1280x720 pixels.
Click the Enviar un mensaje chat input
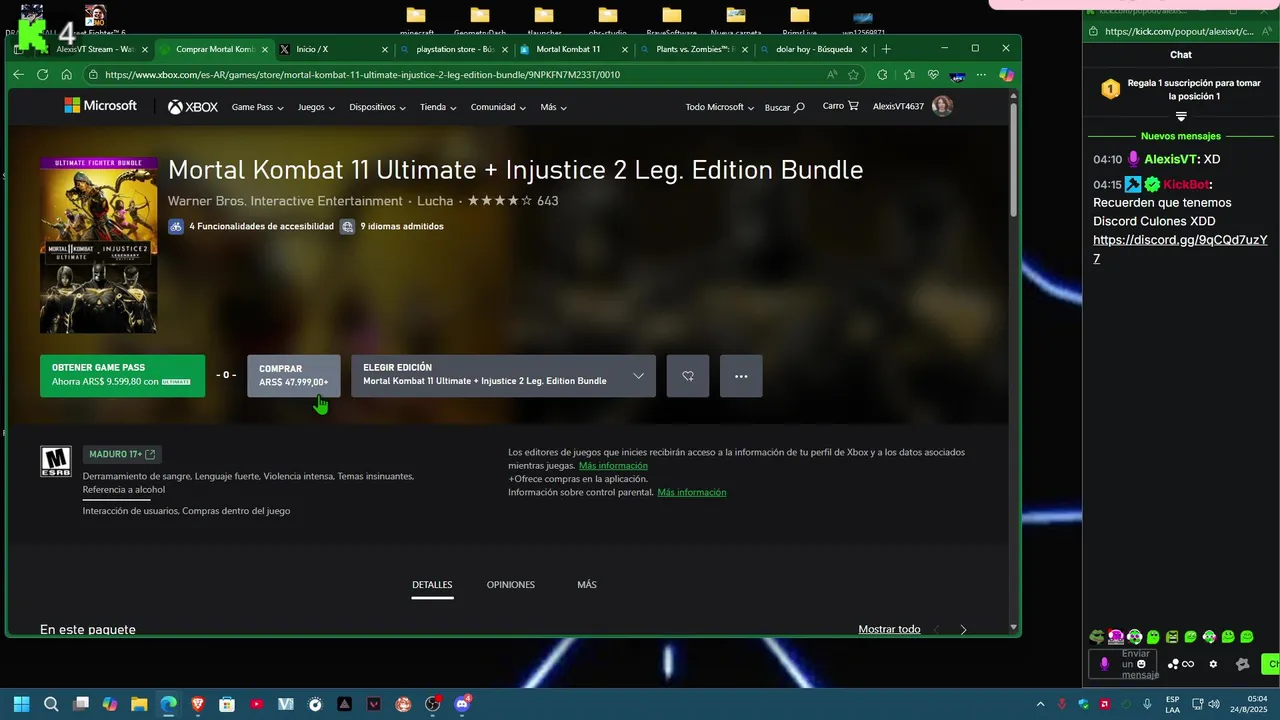[1123, 664]
